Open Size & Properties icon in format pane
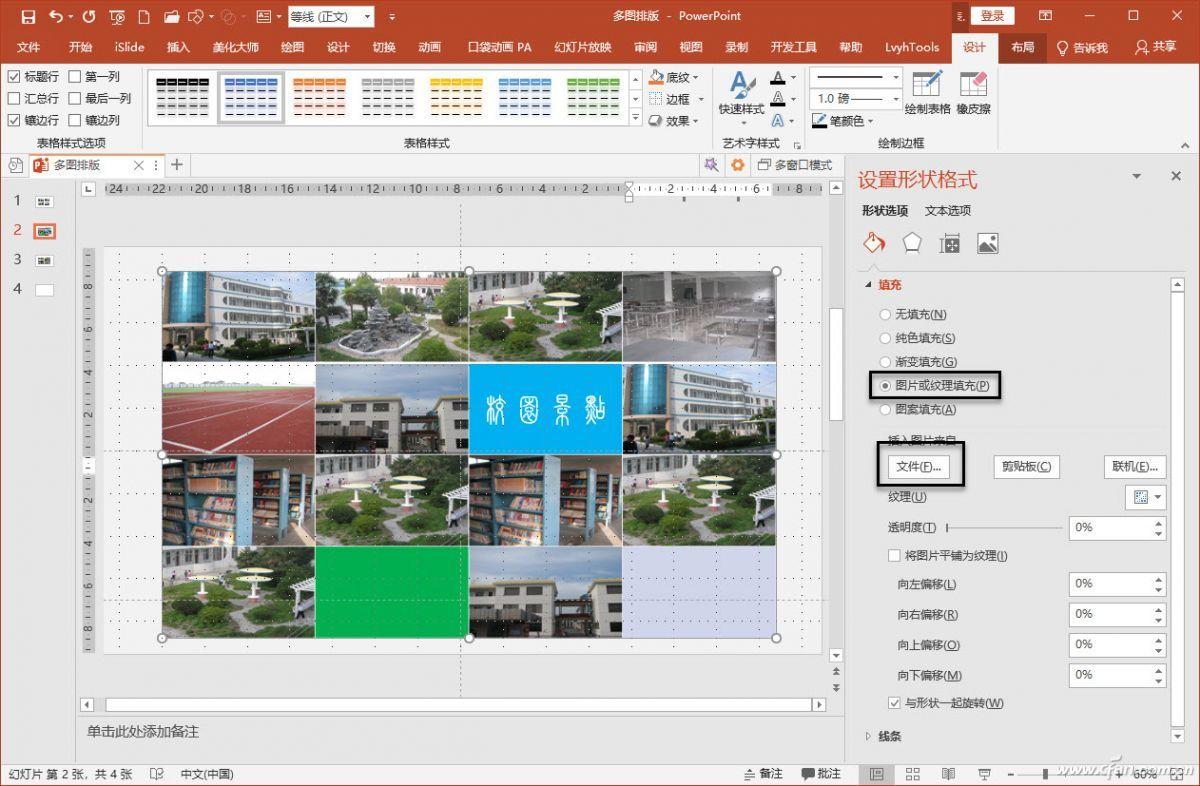1200x786 pixels. [x=949, y=243]
